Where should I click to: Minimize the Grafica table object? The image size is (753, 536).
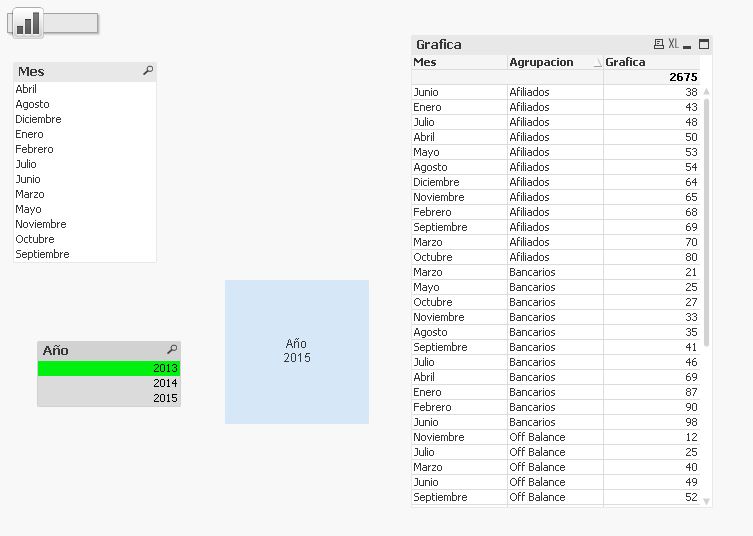click(x=689, y=45)
